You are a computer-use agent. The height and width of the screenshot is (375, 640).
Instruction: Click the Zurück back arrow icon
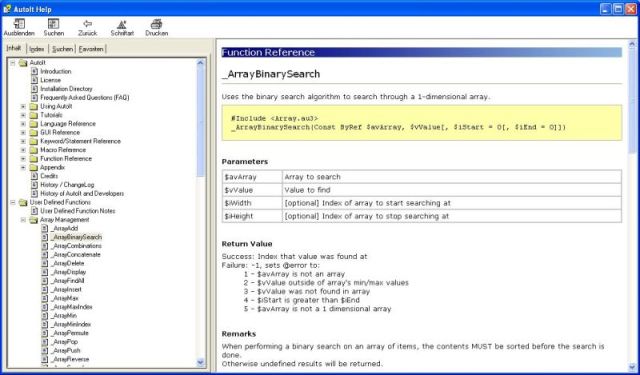[87, 24]
